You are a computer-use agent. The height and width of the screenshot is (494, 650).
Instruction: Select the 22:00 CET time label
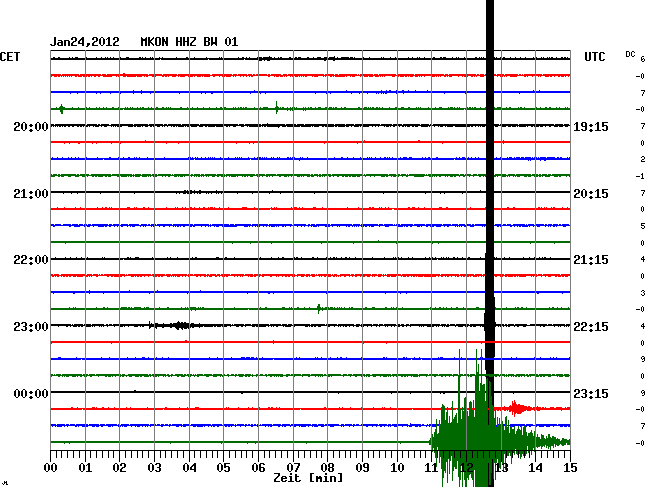[31, 260]
